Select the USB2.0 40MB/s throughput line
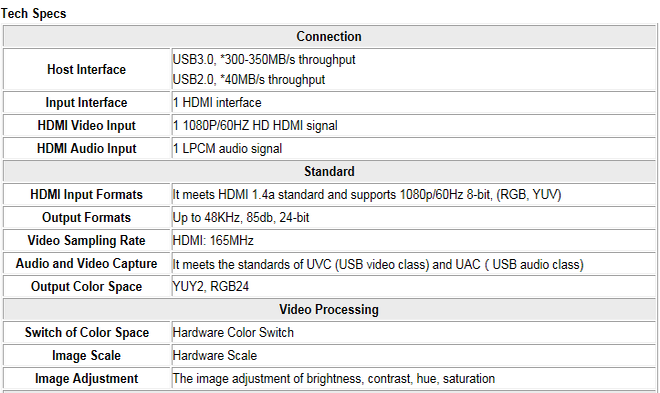The image size is (660, 393). point(249,80)
